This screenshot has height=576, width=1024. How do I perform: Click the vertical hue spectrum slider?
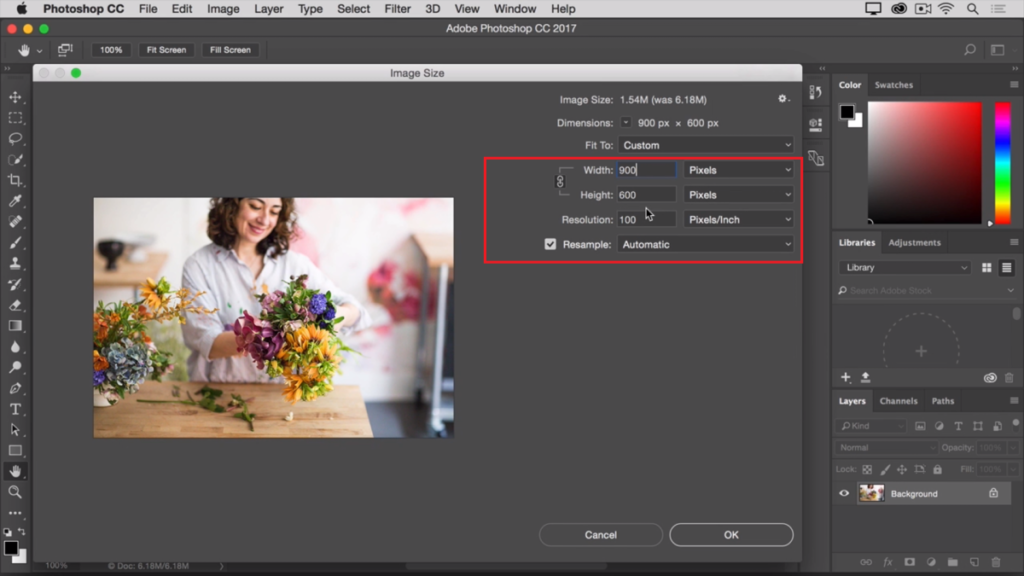1002,162
